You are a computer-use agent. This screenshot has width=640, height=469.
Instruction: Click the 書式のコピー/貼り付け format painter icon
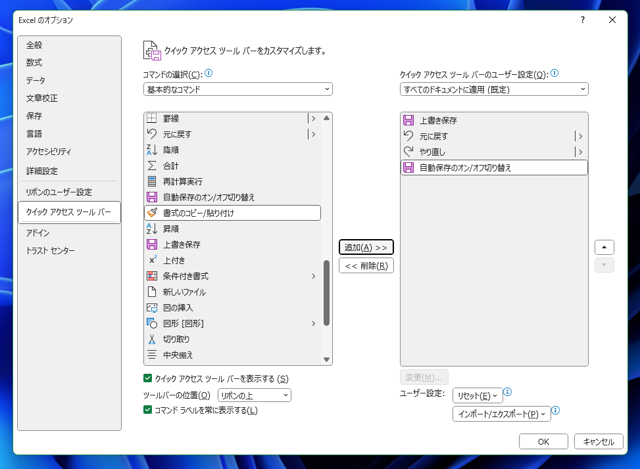152,213
